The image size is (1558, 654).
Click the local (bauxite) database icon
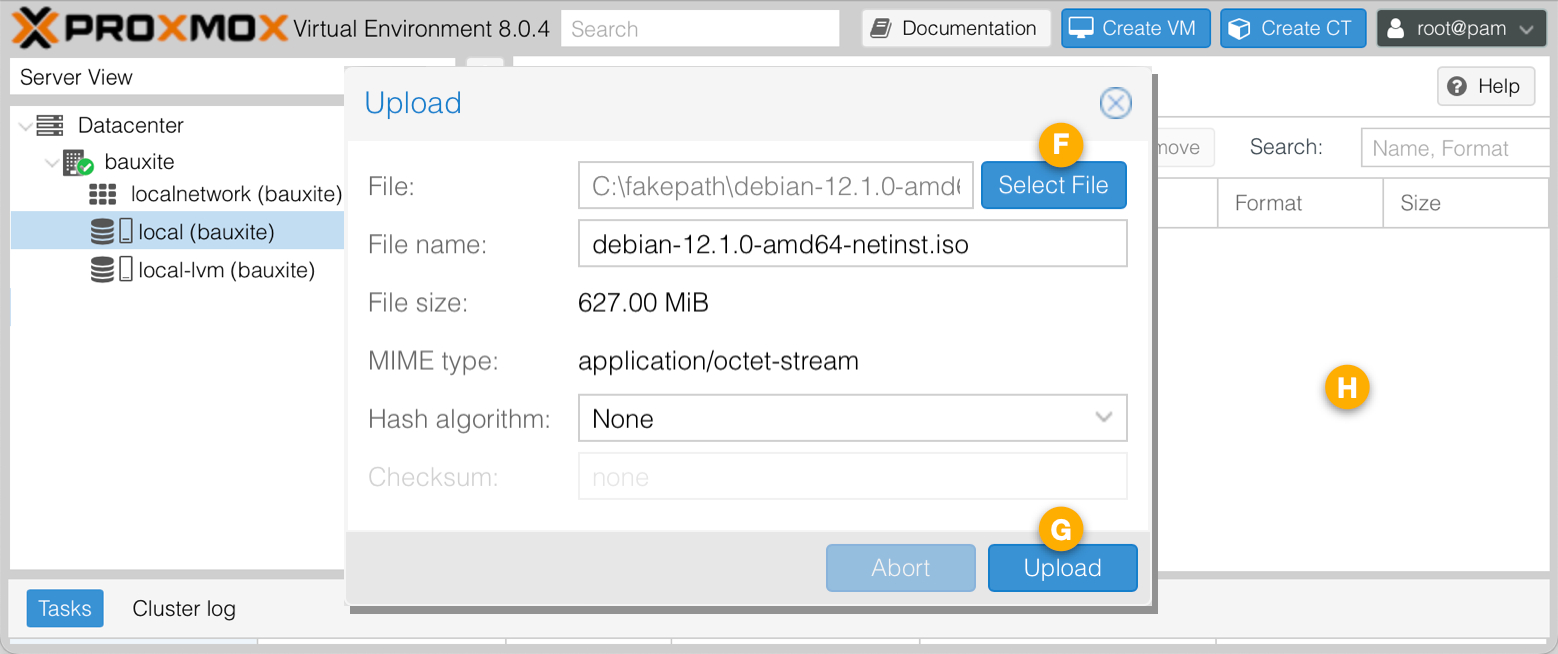[x=102, y=232]
